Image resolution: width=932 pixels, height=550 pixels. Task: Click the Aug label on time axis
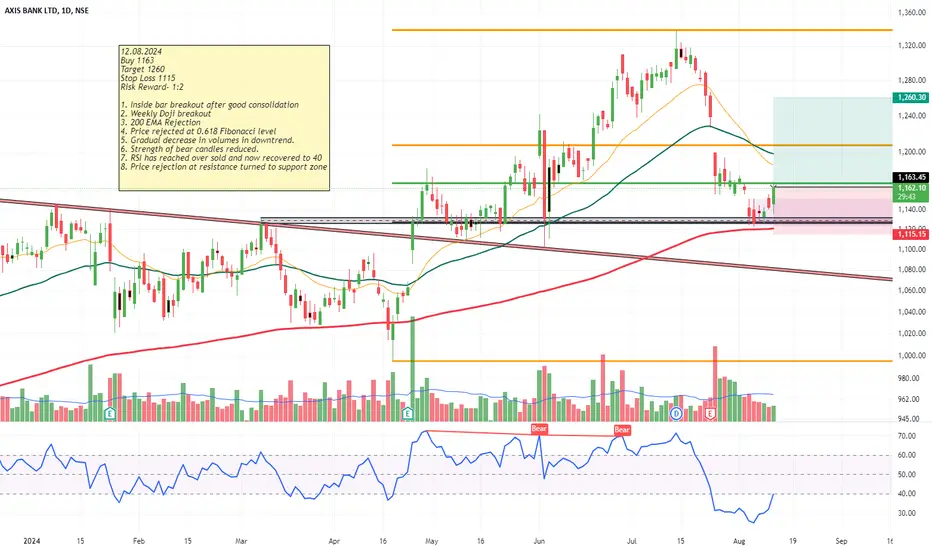pyautogui.click(x=739, y=541)
